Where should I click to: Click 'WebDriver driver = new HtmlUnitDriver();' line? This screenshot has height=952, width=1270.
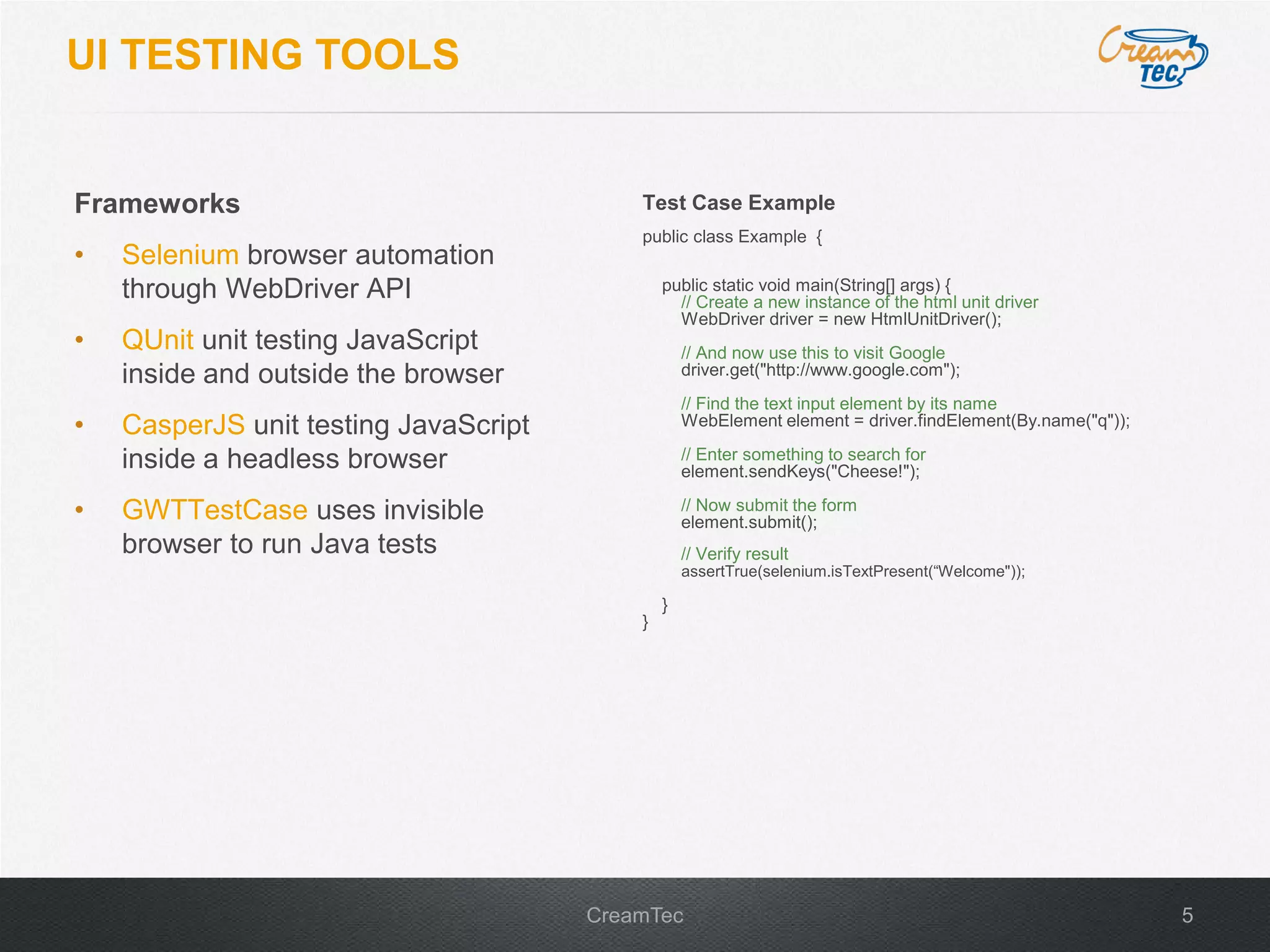click(841, 319)
